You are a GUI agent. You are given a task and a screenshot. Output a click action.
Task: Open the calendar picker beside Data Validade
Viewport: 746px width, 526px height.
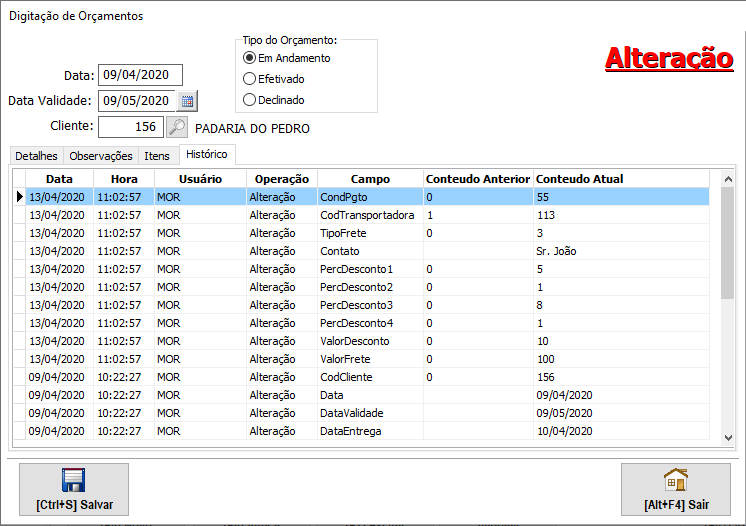[x=187, y=100]
